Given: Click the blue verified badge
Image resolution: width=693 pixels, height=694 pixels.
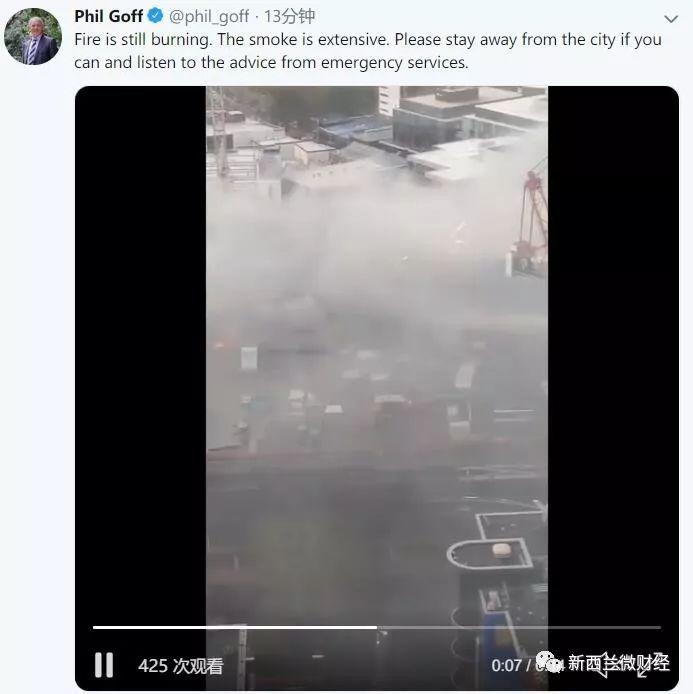Looking at the screenshot, I should 155,16.
